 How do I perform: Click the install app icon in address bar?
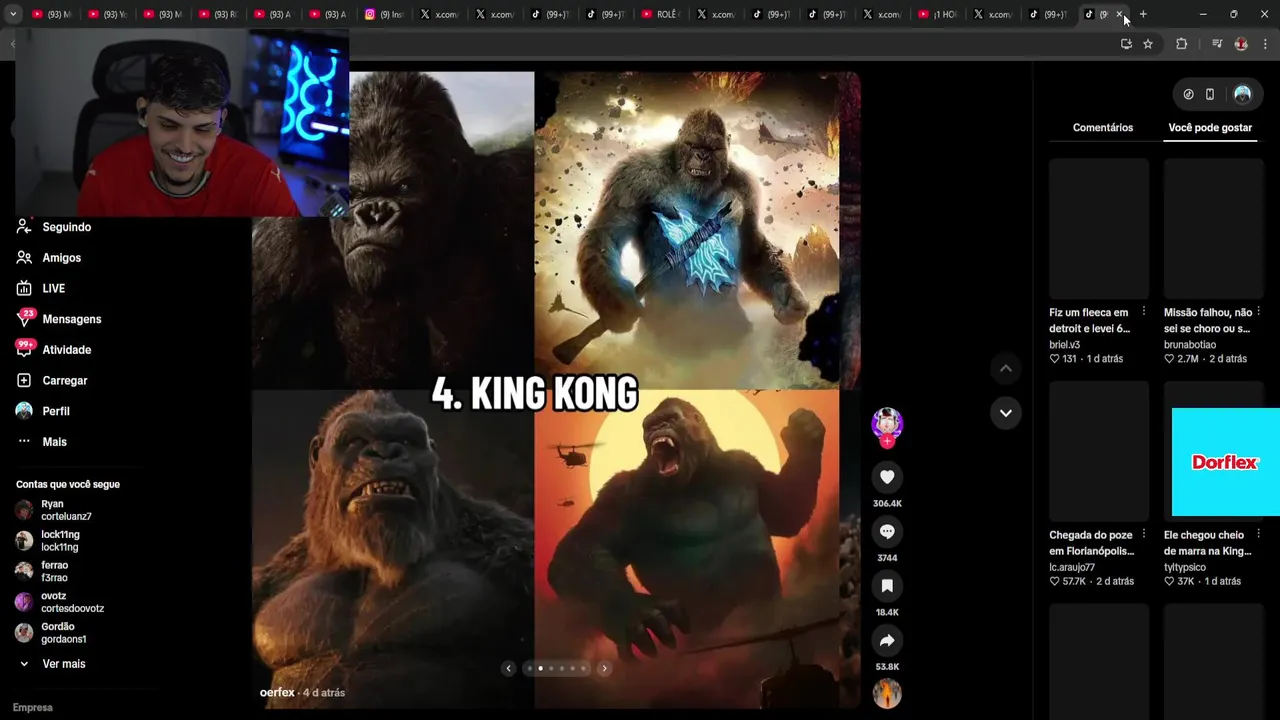[x=1126, y=44]
